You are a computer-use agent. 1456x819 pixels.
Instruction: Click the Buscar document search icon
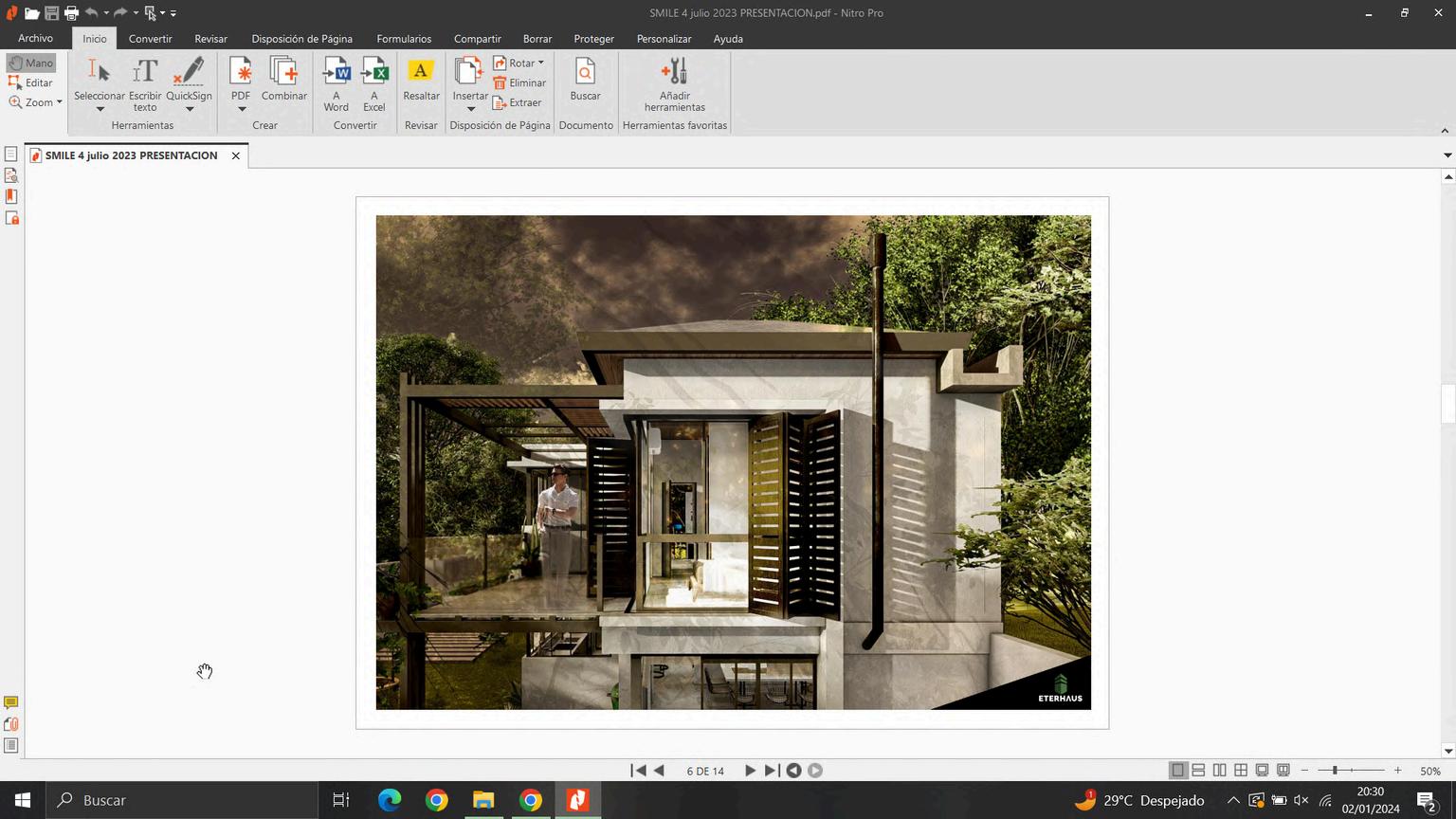[x=585, y=72]
